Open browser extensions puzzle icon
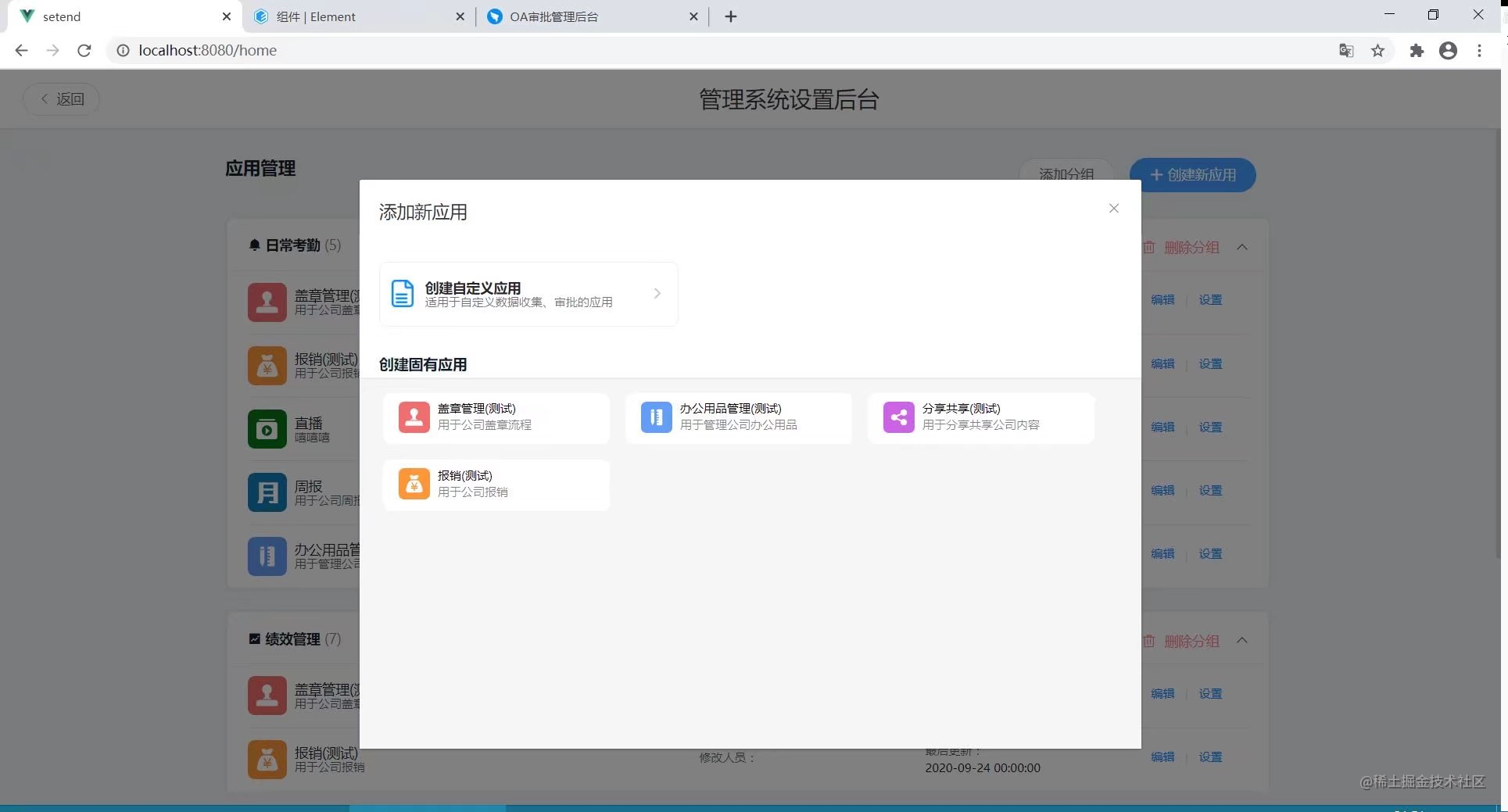This screenshot has height=812, width=1508. click(x=1417, y=50)
